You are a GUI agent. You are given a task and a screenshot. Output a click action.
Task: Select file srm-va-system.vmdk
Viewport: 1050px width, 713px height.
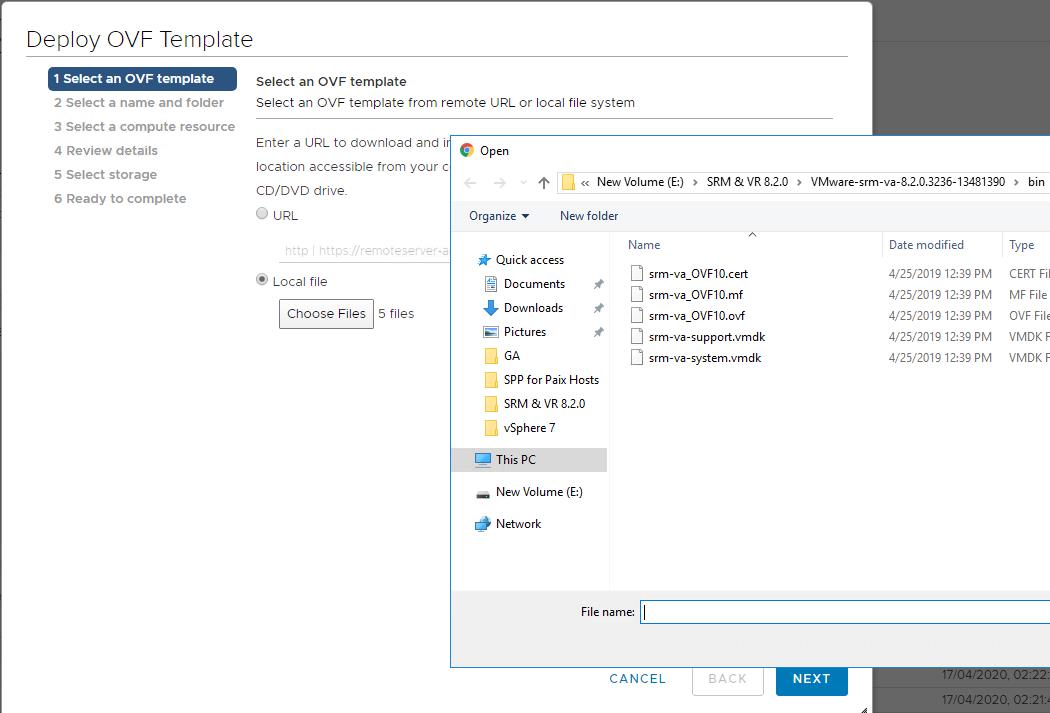tap(704, 358)
